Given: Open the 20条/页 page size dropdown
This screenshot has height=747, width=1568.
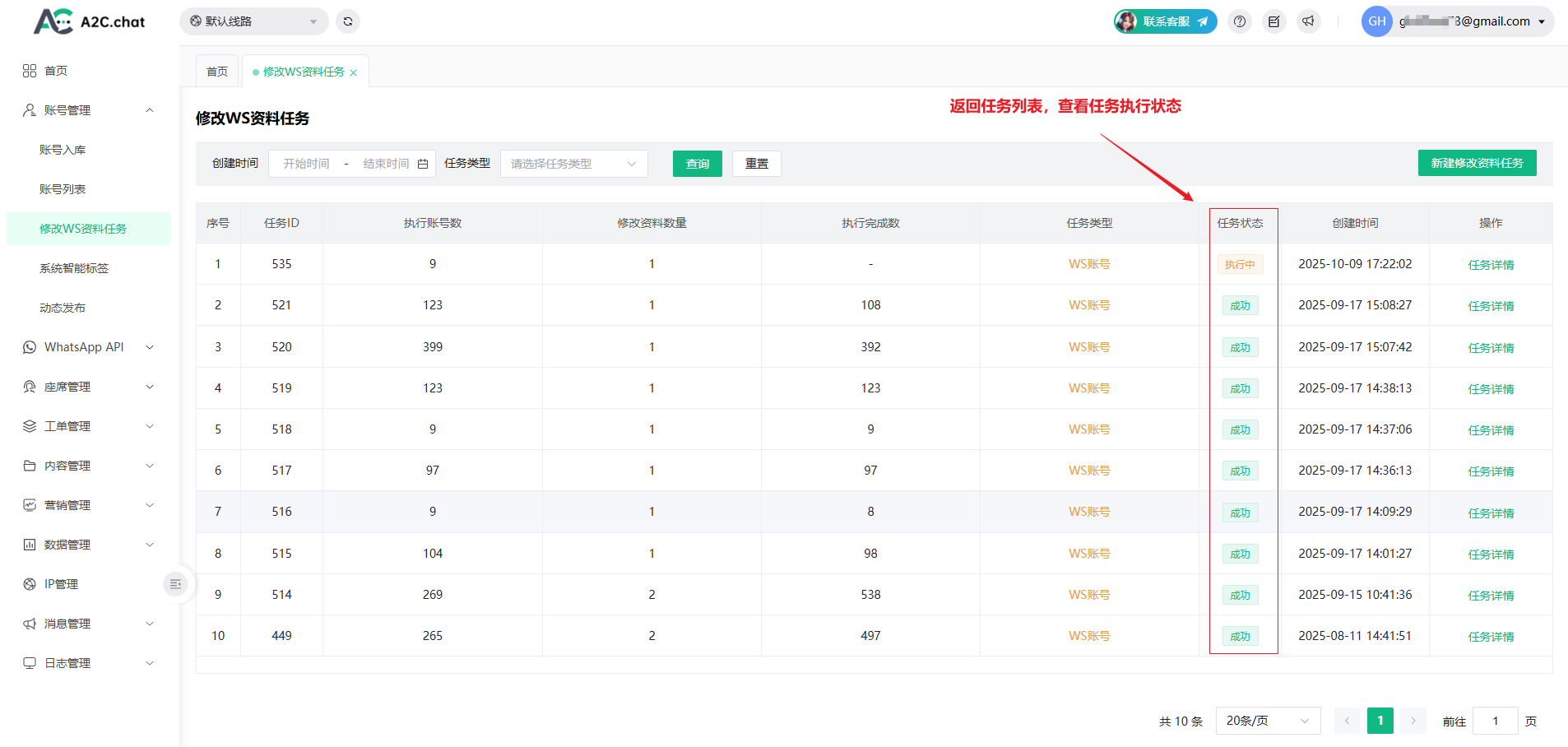Looking at the screenshot, I should pos(1267,721).
